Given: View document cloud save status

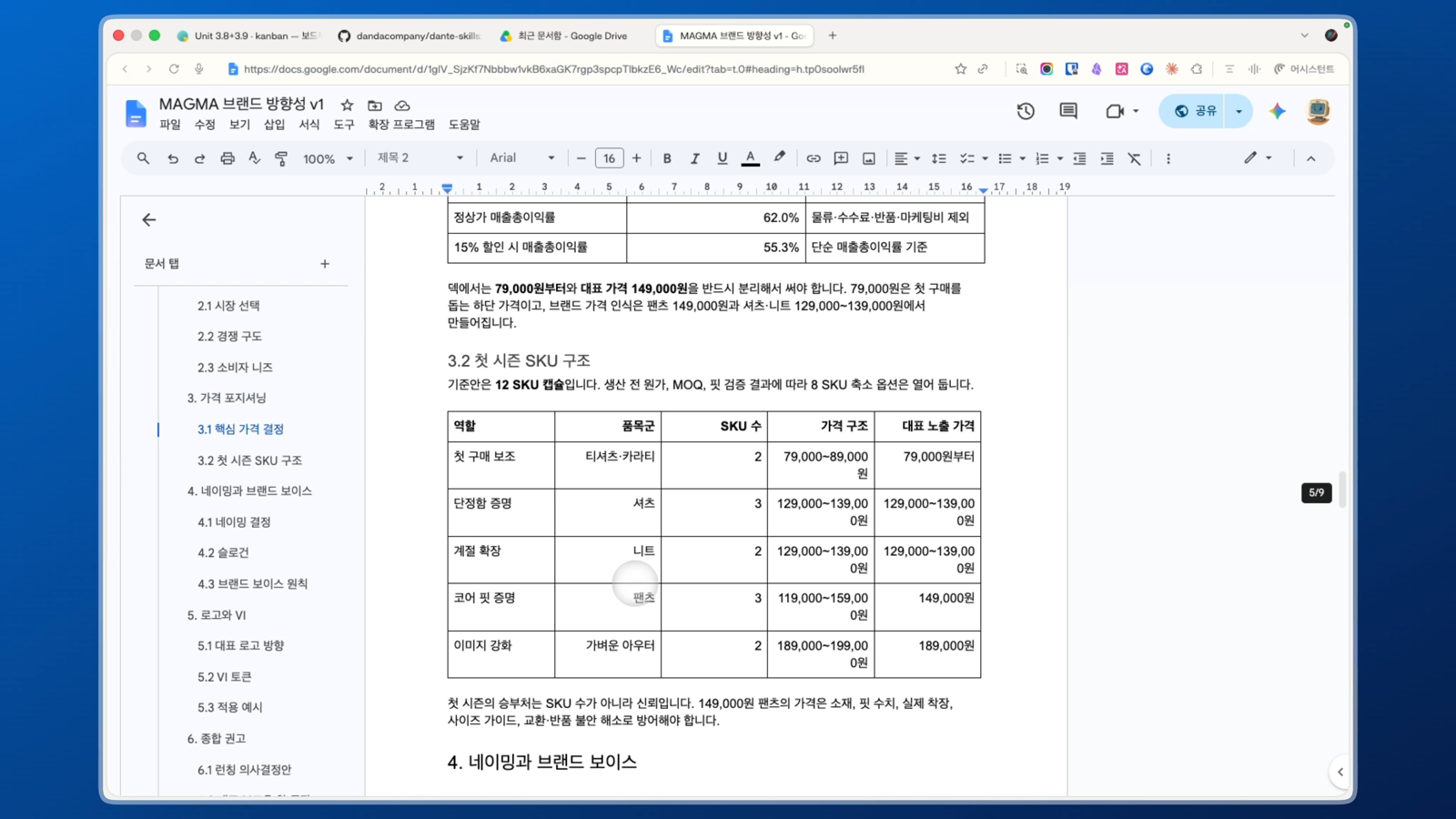Looking at the screenshot, I should click(x=402, y=106).
